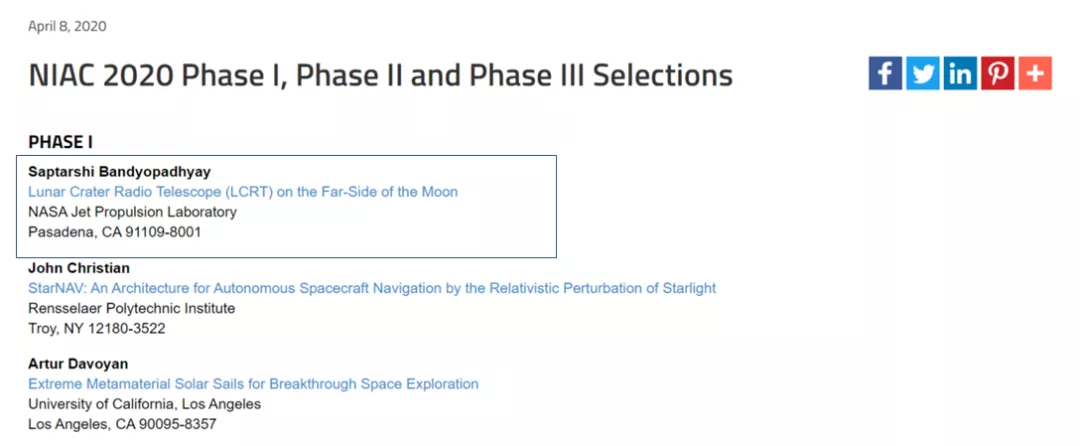Viewport: 1080px width, 446px height.
Task: Select the name Artur Davoyan
Action: tap(78, 363)
